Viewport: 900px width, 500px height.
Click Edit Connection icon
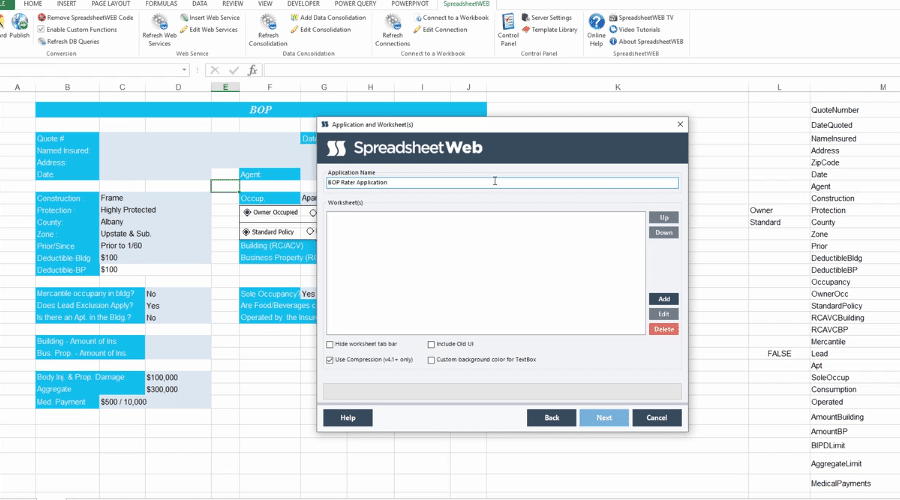tap(417, 29)
